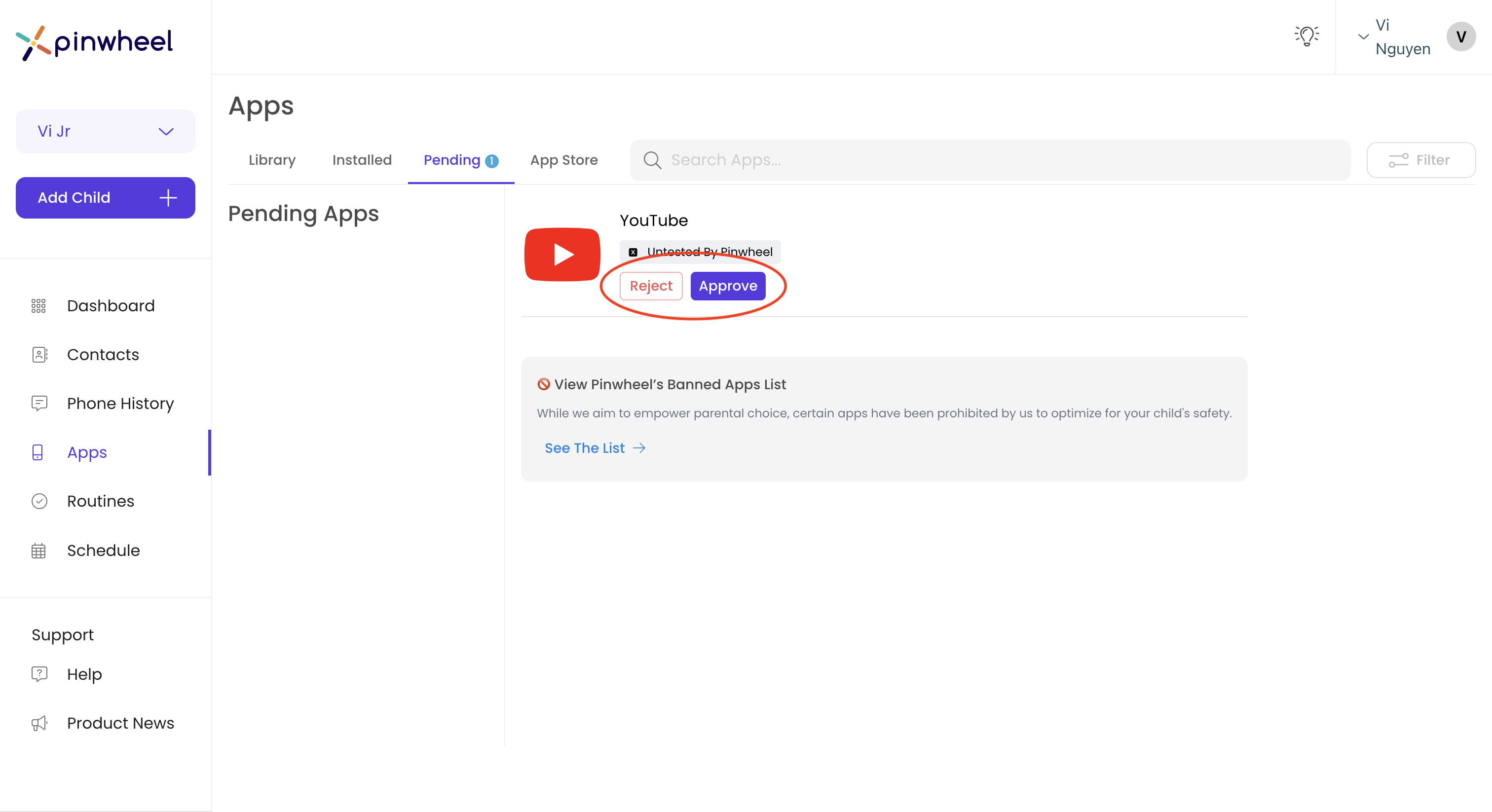Switch to the Installed tab

[x=362, y=160]
